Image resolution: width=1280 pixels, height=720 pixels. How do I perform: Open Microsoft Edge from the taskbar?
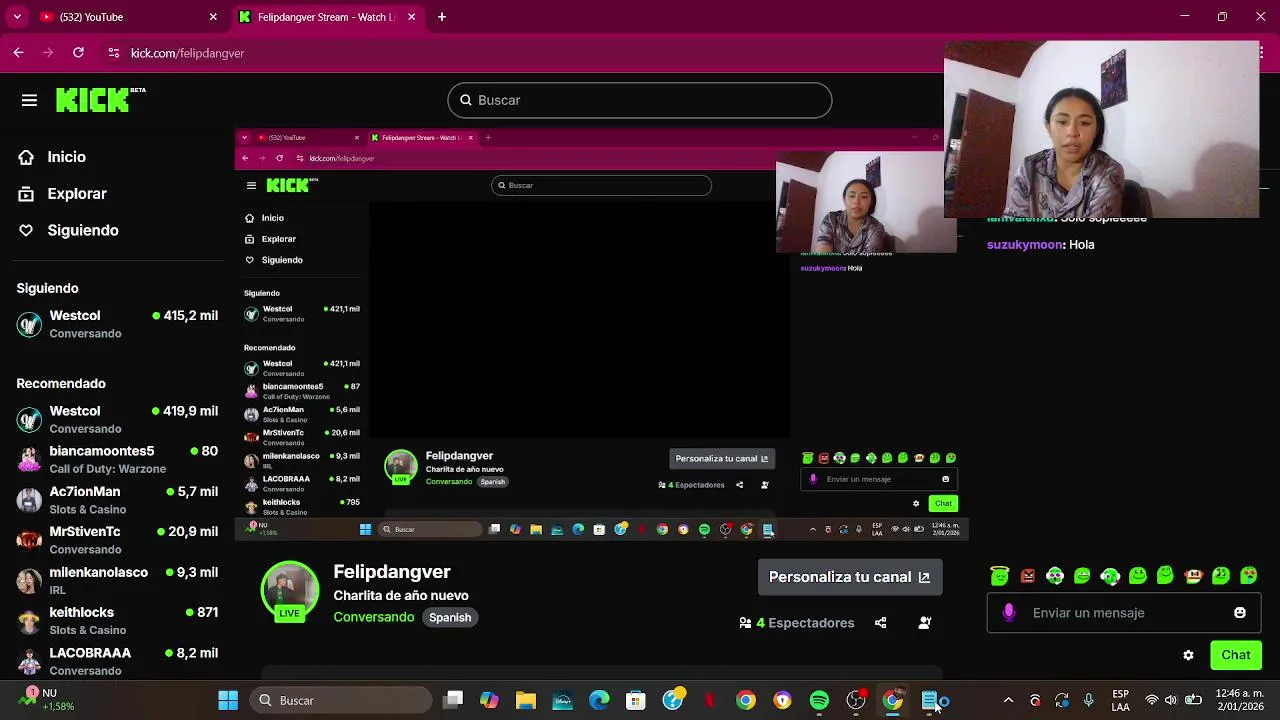[599, 700]
